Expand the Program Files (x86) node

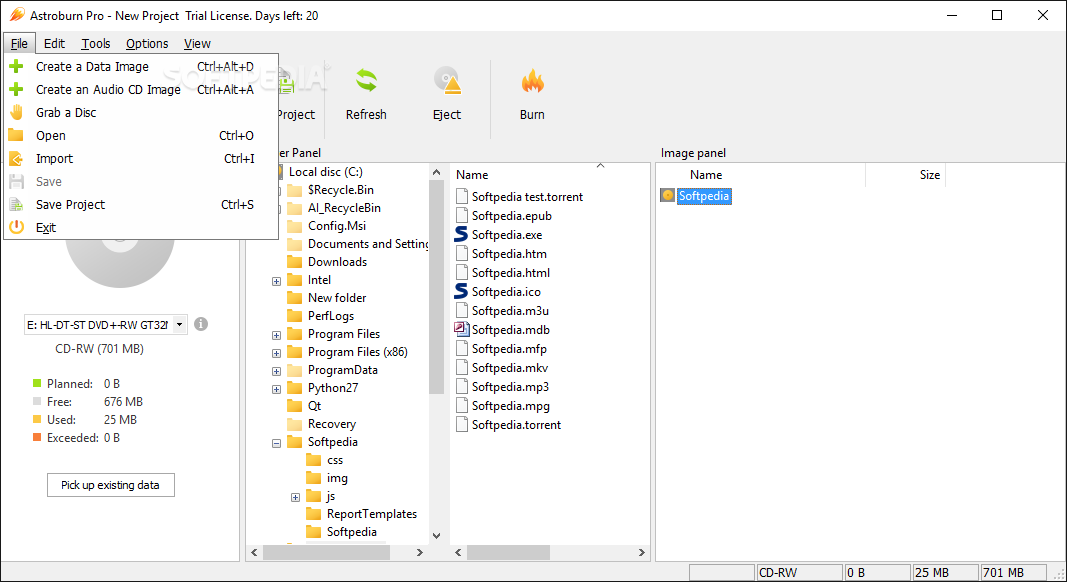[276, 353]
